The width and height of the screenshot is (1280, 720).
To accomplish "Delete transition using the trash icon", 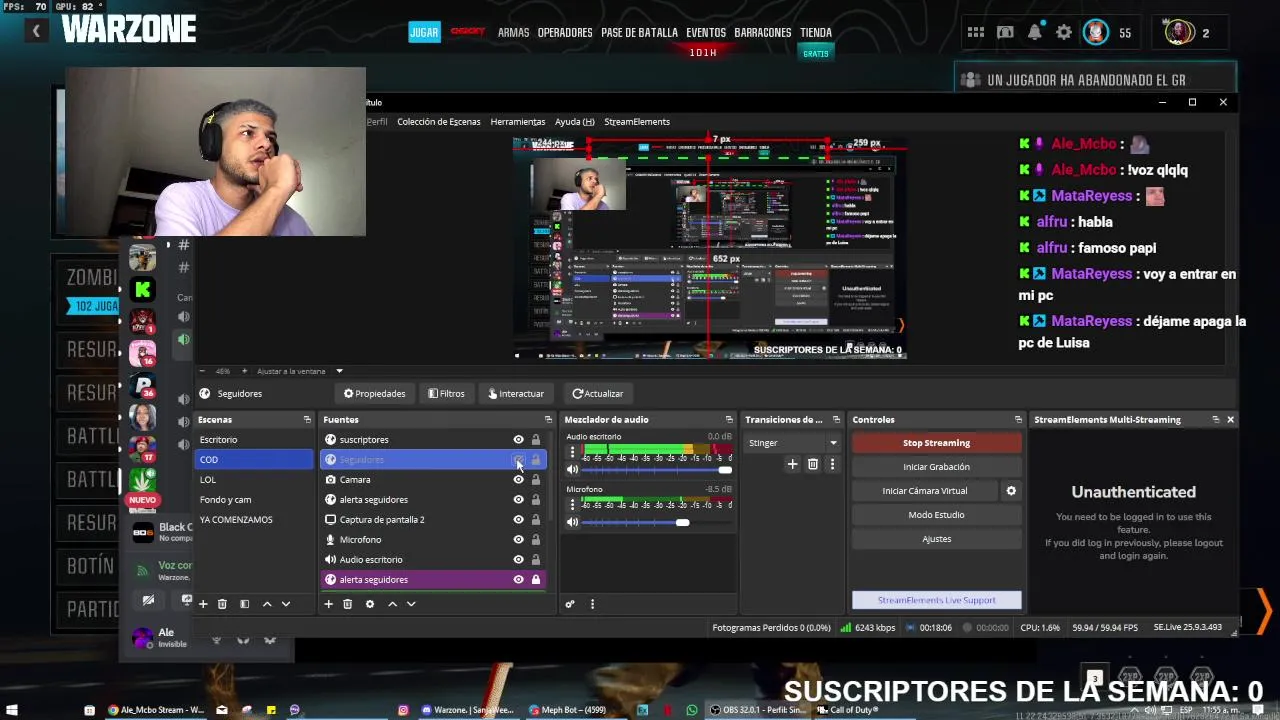I will (x=813, y=464).
